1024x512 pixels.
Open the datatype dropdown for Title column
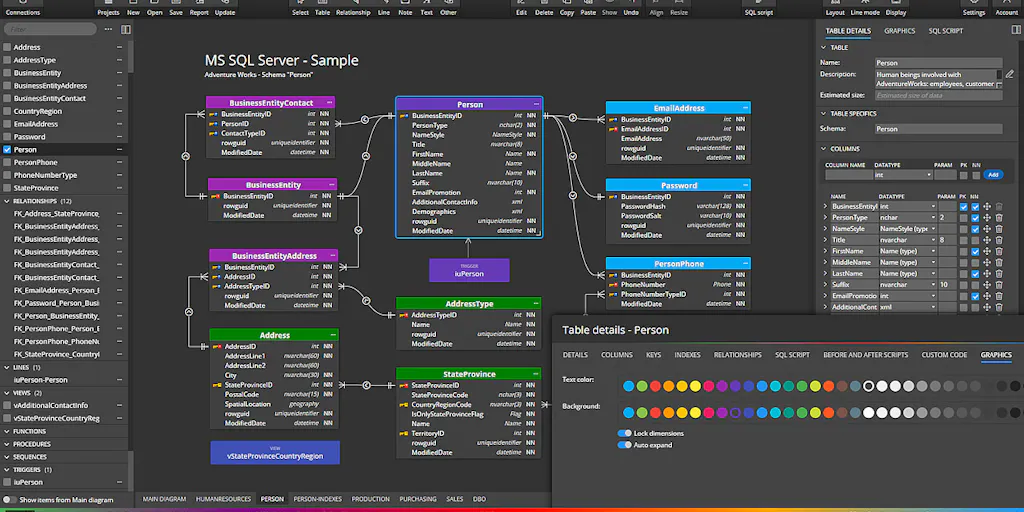click(908, 240)
